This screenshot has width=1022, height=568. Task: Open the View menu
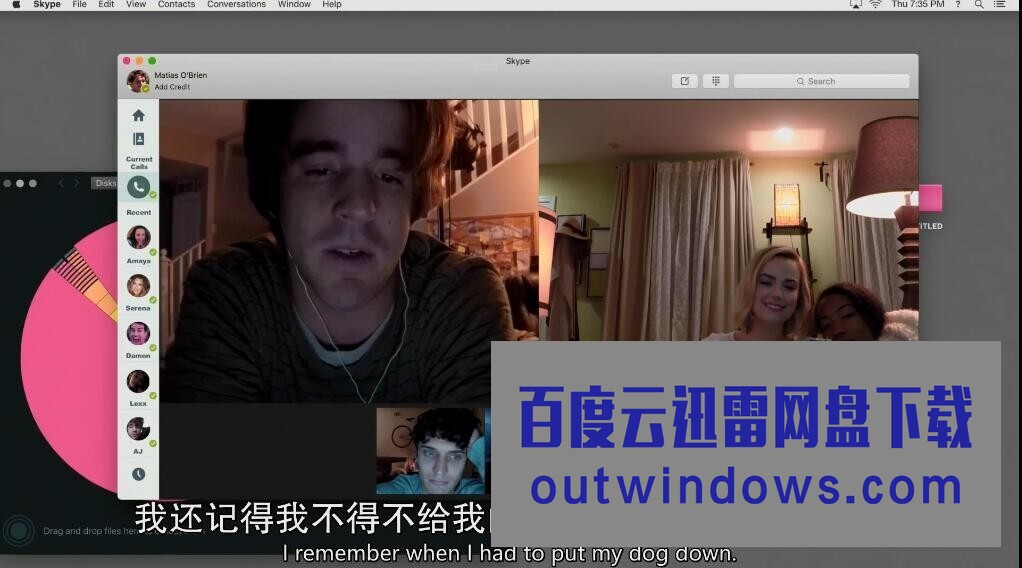[x=136, y=4]
